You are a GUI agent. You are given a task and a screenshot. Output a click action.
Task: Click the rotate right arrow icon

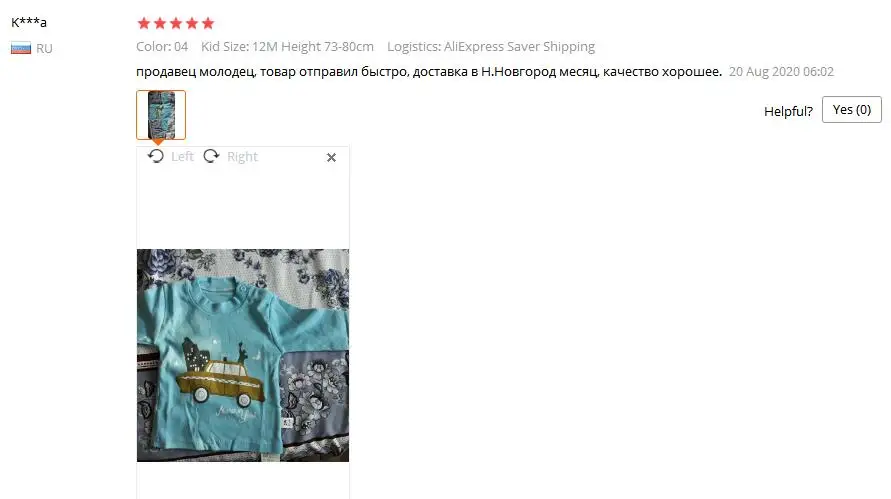tap(211, 156)
